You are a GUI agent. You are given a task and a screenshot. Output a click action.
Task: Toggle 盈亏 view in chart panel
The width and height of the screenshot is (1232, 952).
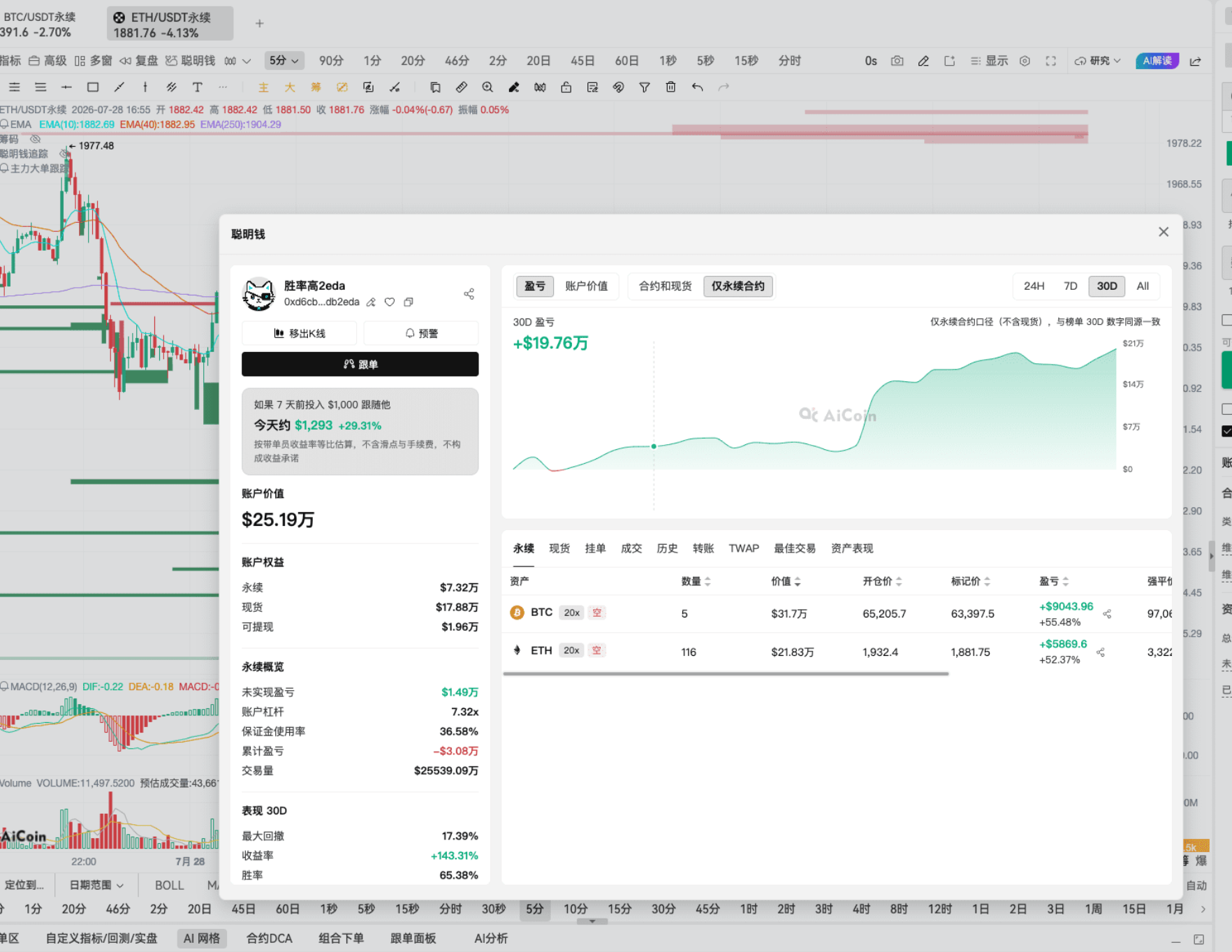535,286
